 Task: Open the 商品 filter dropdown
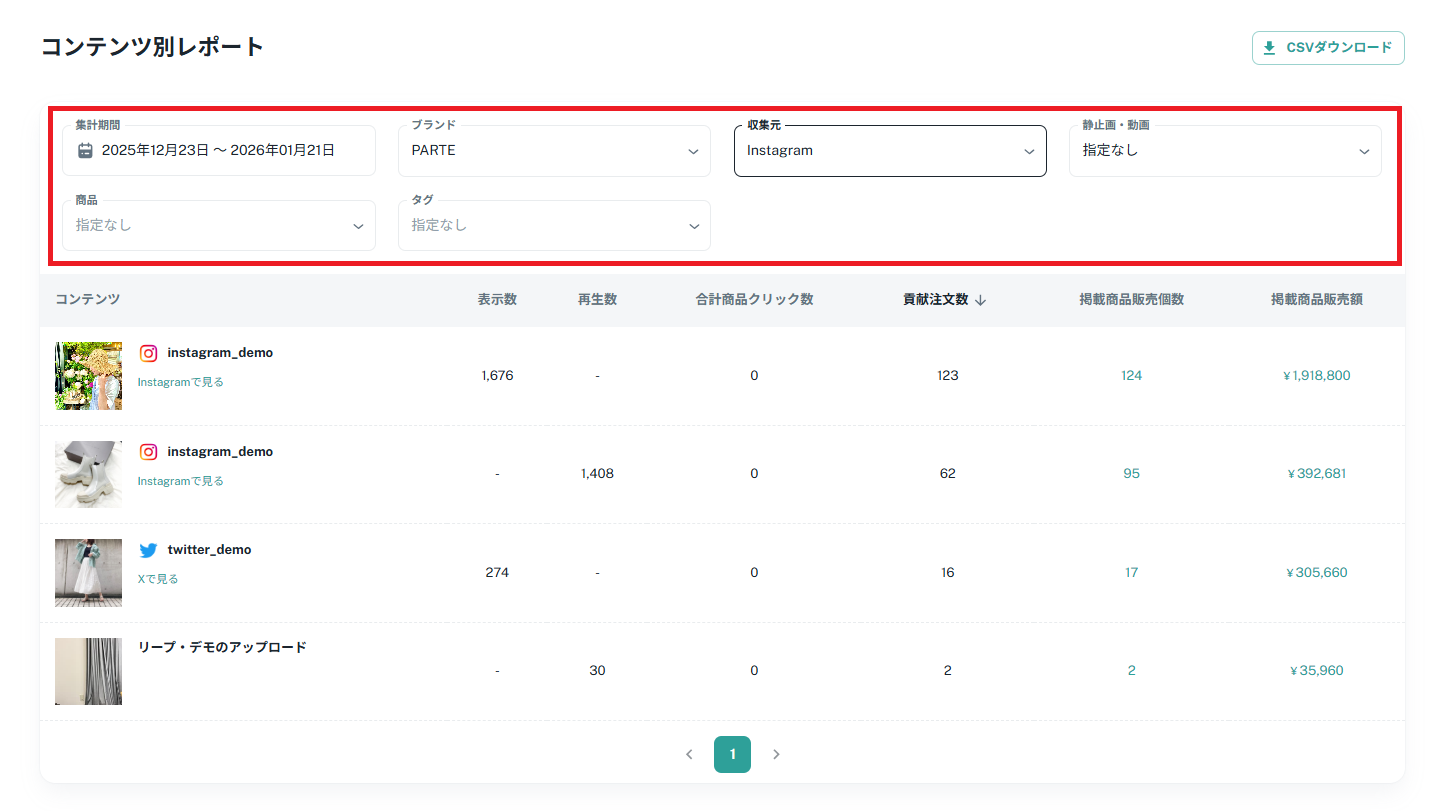point(218,226)
